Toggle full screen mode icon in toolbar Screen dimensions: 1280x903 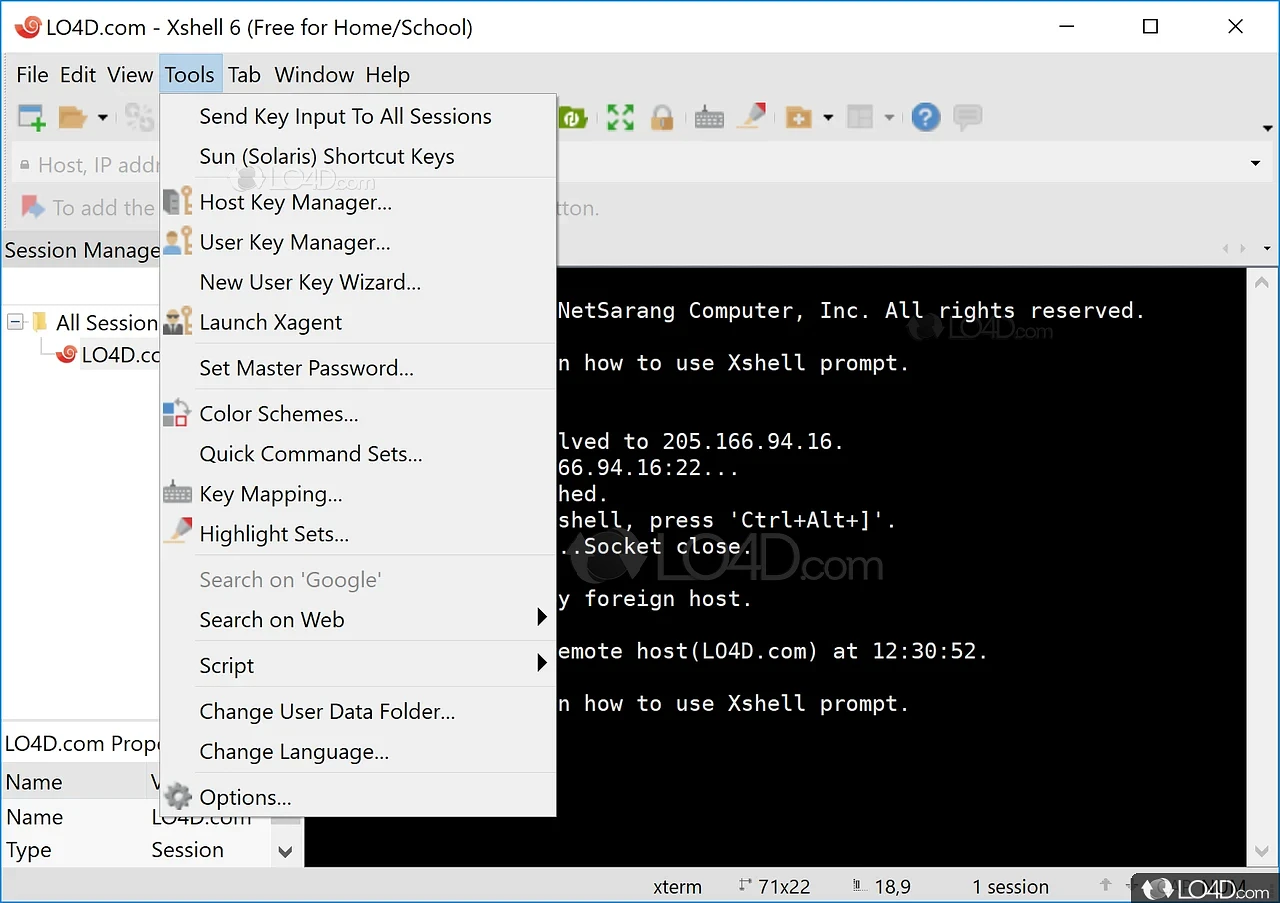620,118
